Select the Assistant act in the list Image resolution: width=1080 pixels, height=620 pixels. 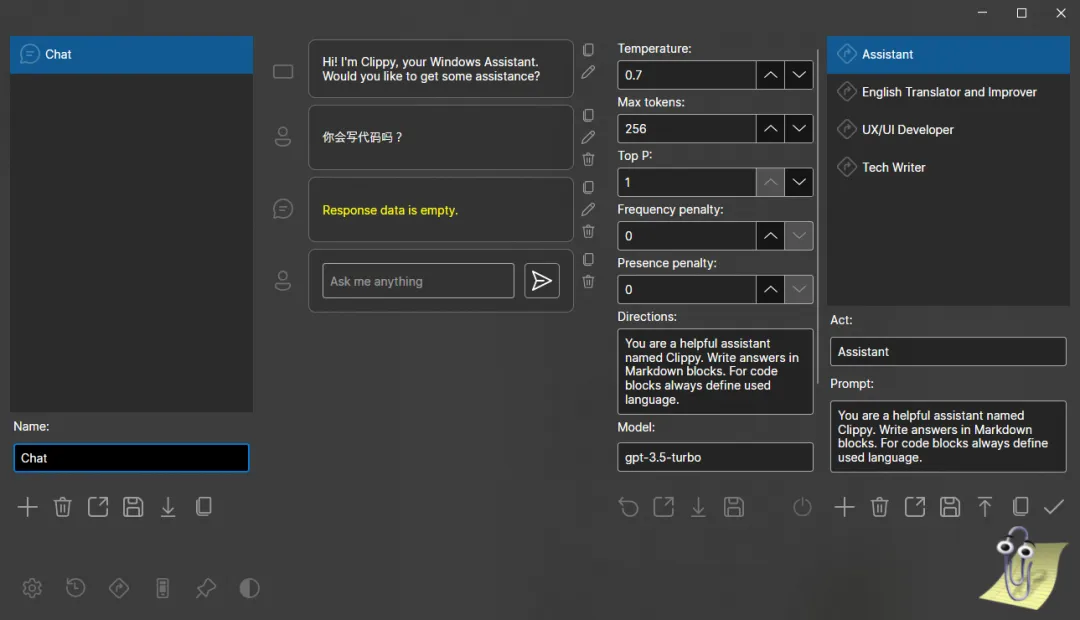click(x=948, y=54)
